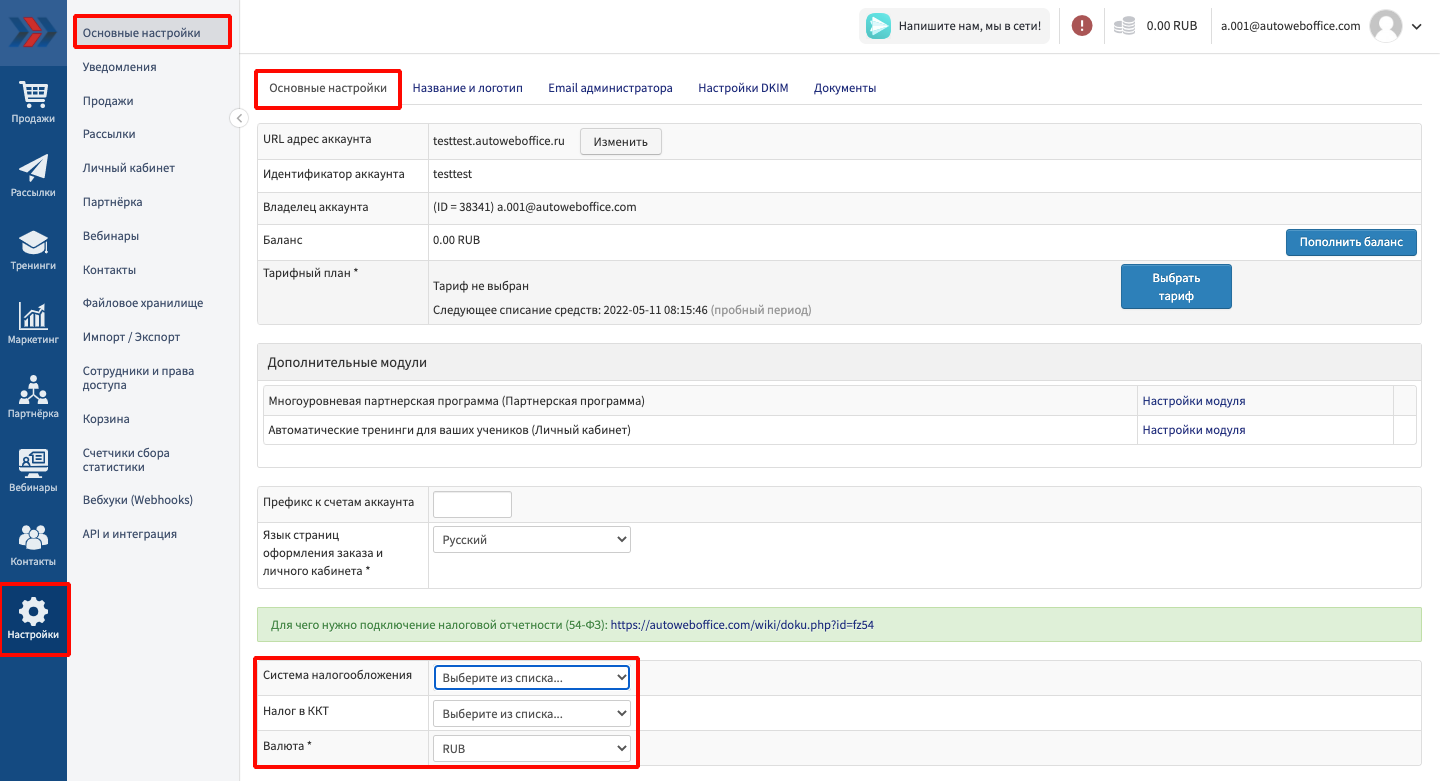Image resolution: width=1440 pixels, height=781 pixels.
Task: Open Вебинары monitor icon in sidebar
Action: point(33,464)
